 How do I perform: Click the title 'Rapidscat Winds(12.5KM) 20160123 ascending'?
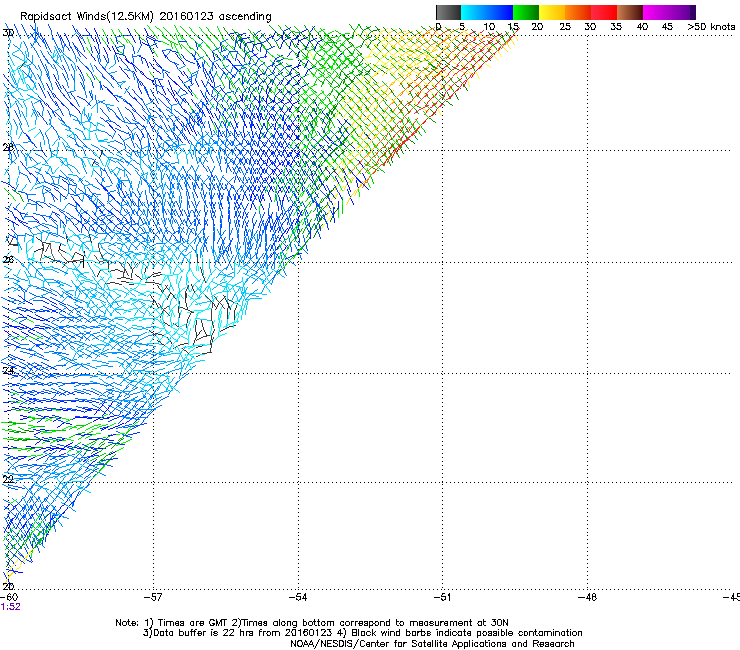146,17
